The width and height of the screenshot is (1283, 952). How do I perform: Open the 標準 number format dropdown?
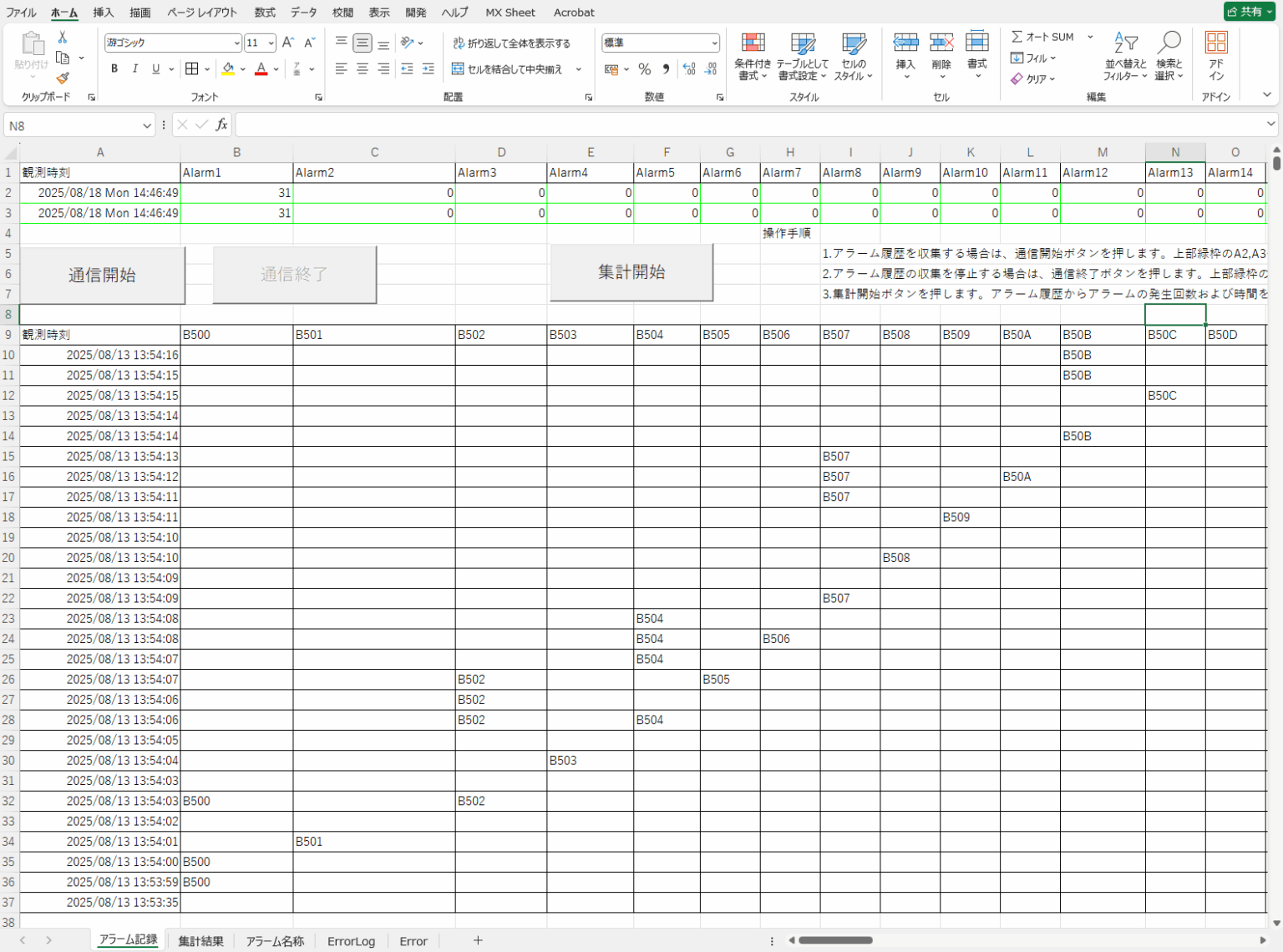point(714,42)
